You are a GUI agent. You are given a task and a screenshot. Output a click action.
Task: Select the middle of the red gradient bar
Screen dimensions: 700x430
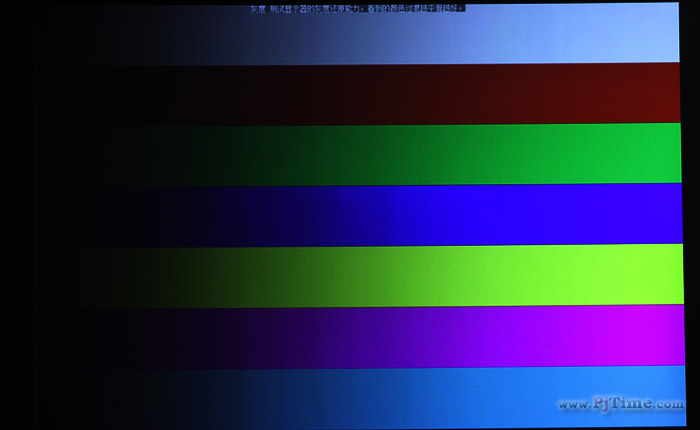click(x=360, y=94)
